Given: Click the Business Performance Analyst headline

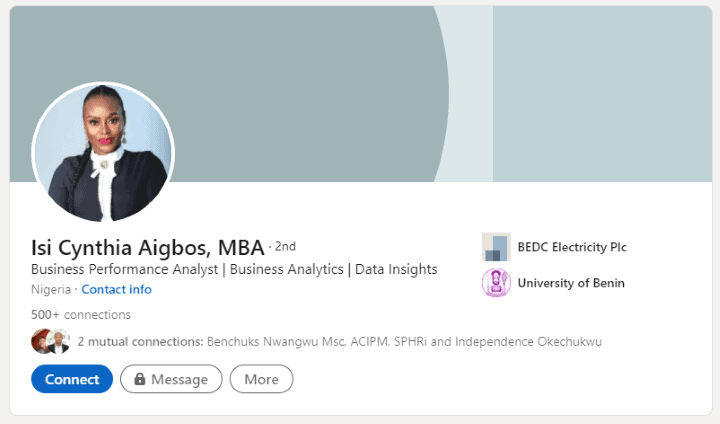Looking at the screenshot, I should [x=234, y=269].
